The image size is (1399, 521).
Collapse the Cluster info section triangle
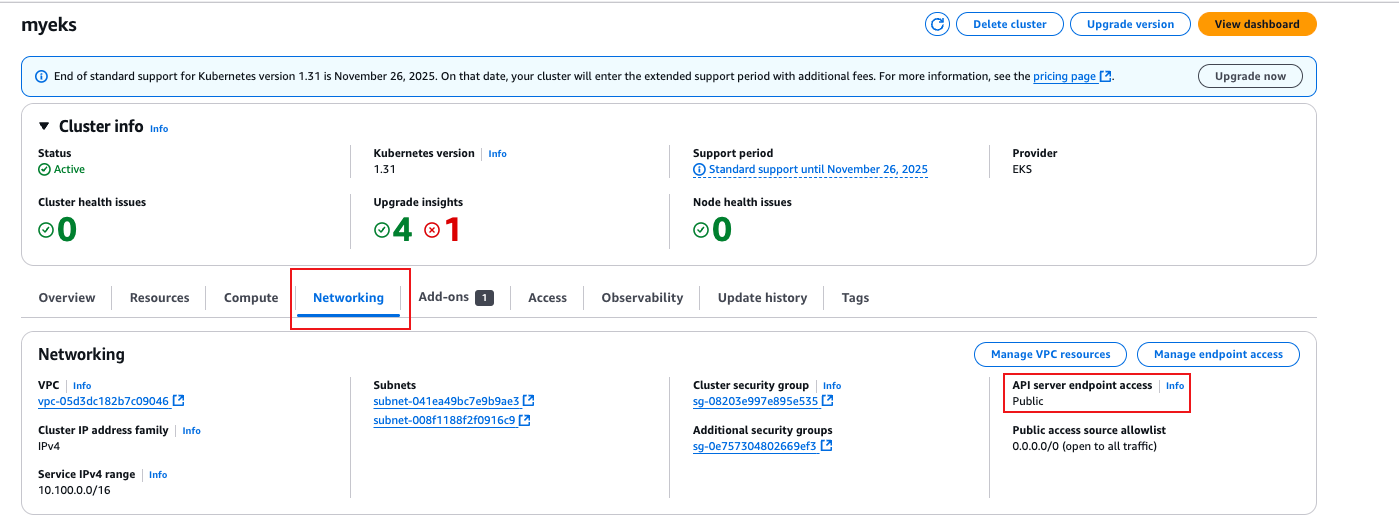[44, 127]
